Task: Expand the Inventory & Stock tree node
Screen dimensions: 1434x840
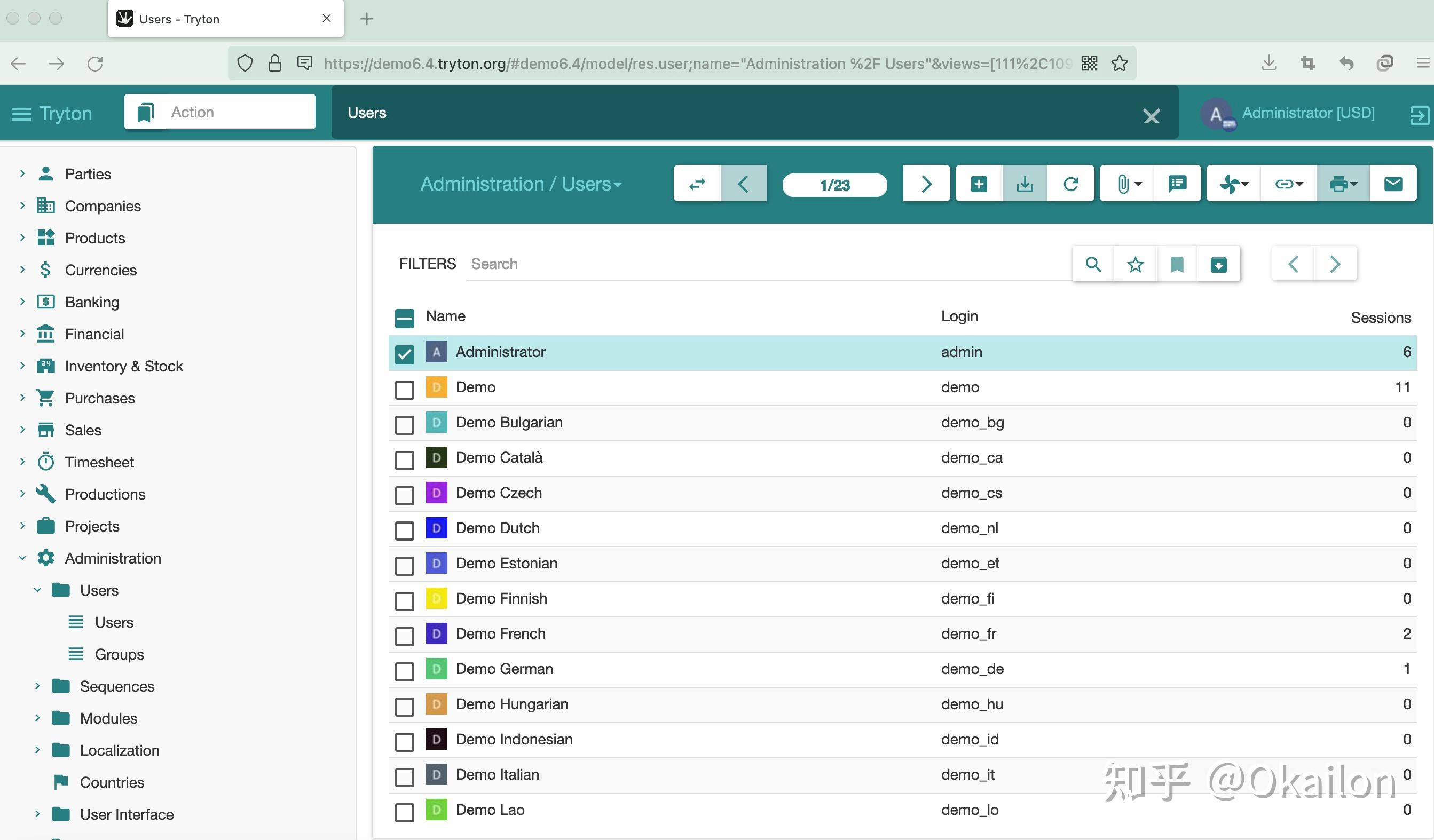Action: (x=22, y=366)
